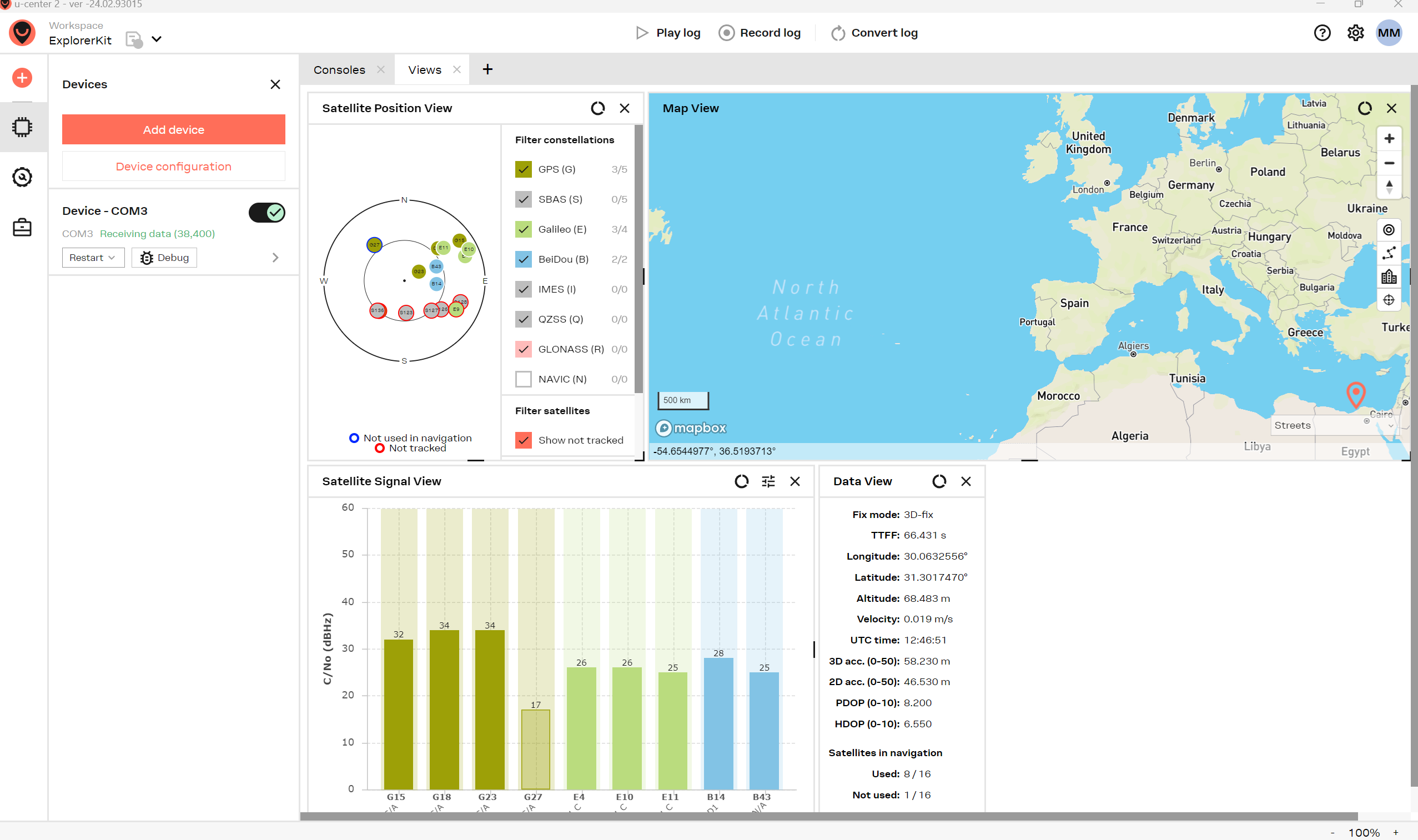The height and width of the screenshot is (840, 1418).
Task: Open the toolbox icon in the sidebar
Action: coord(22,227)
